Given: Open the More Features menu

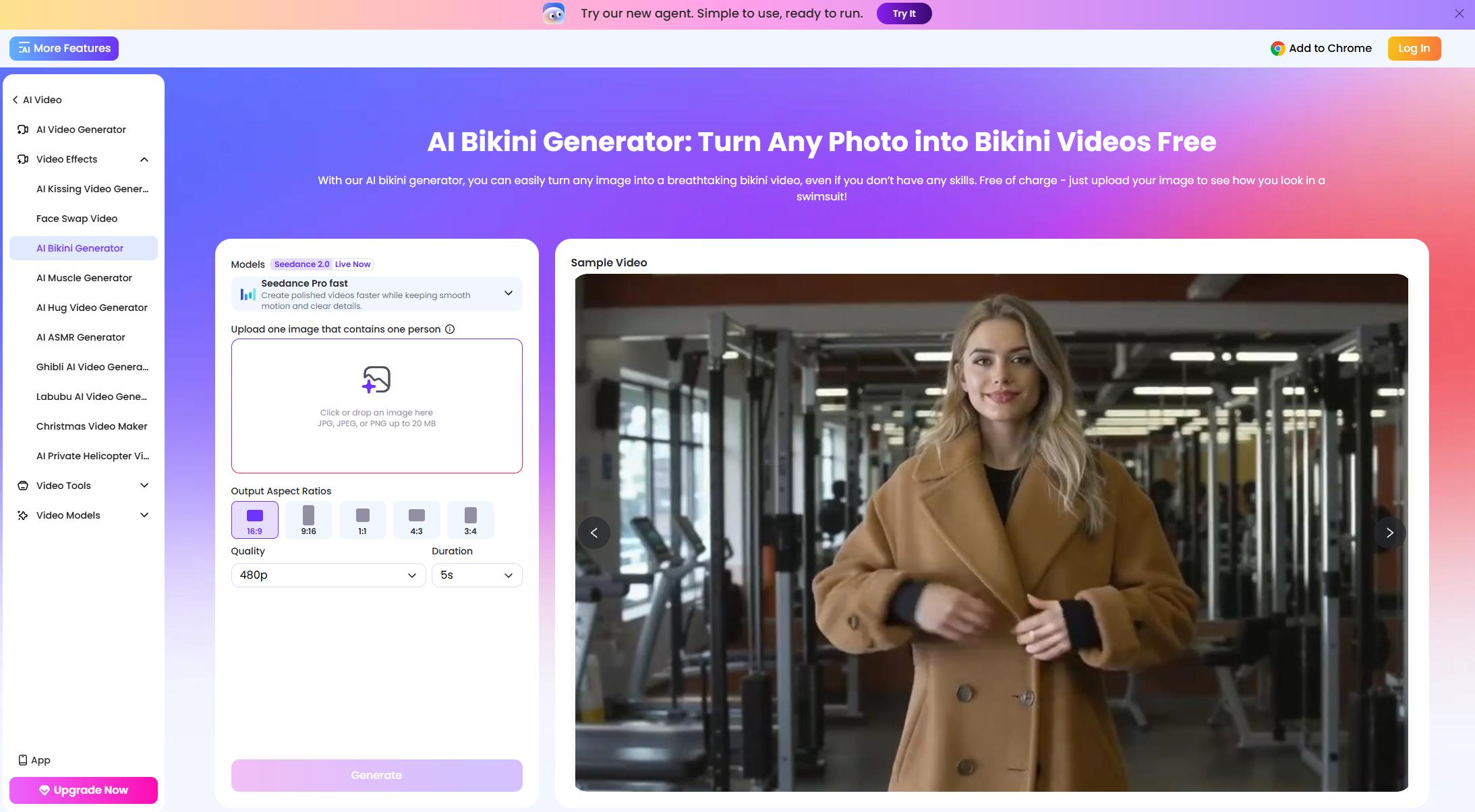Looking at the screenshot, I should click(x=64, y=49).
